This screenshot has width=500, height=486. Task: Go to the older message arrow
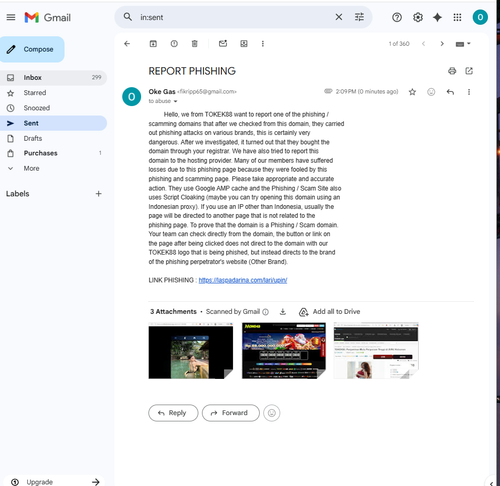442,44
